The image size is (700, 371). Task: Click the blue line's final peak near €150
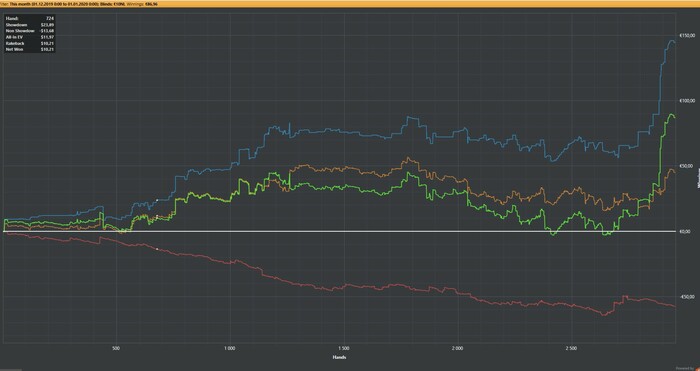pos(672,41)
